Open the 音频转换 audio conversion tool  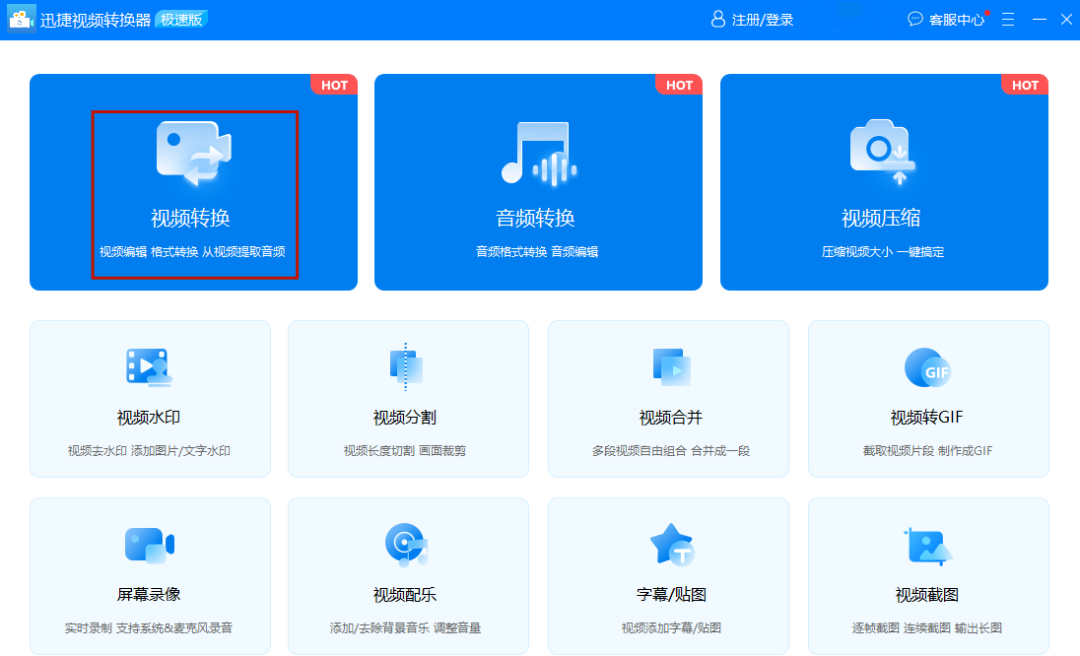coord(538,180)
